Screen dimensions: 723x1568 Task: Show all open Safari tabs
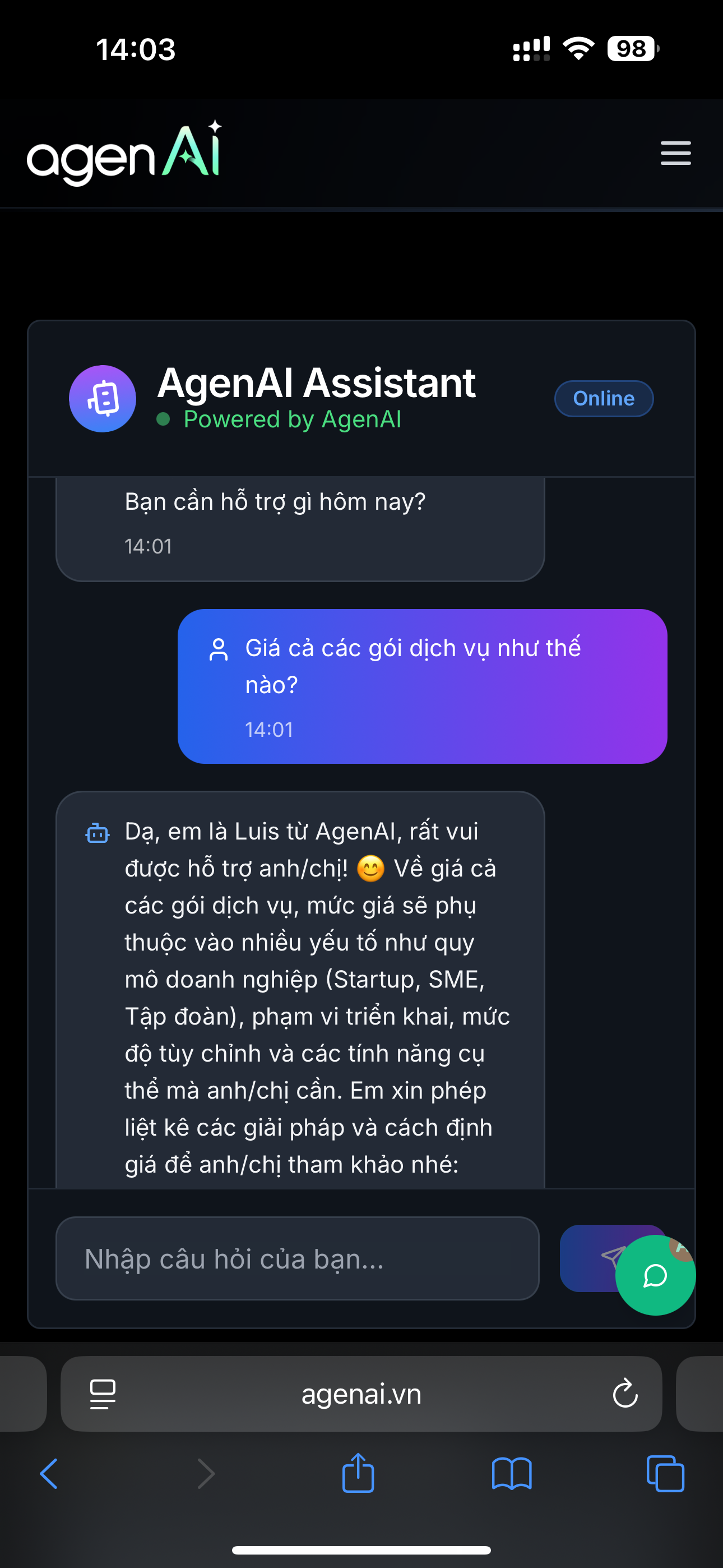click(x=665, y=1474)
